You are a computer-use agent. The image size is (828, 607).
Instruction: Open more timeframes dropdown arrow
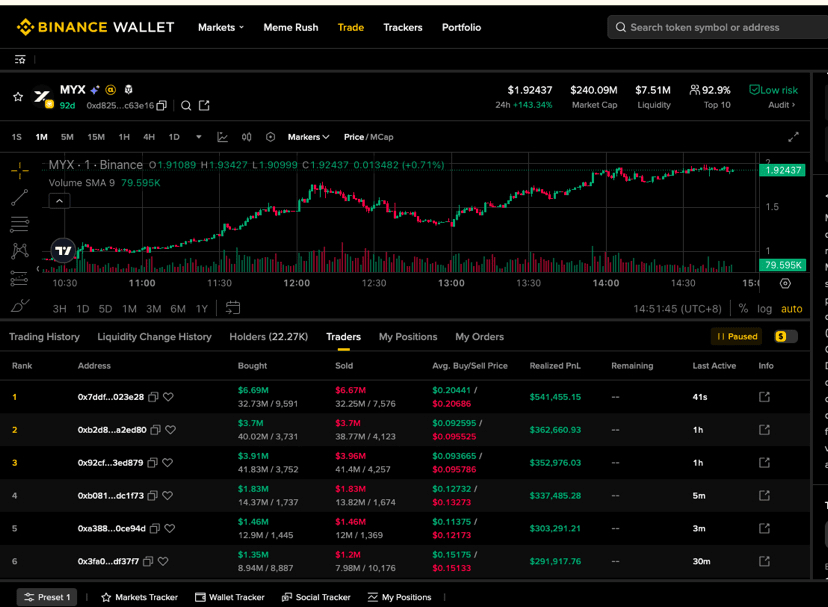pyautogui.click(x=199, y=137)
